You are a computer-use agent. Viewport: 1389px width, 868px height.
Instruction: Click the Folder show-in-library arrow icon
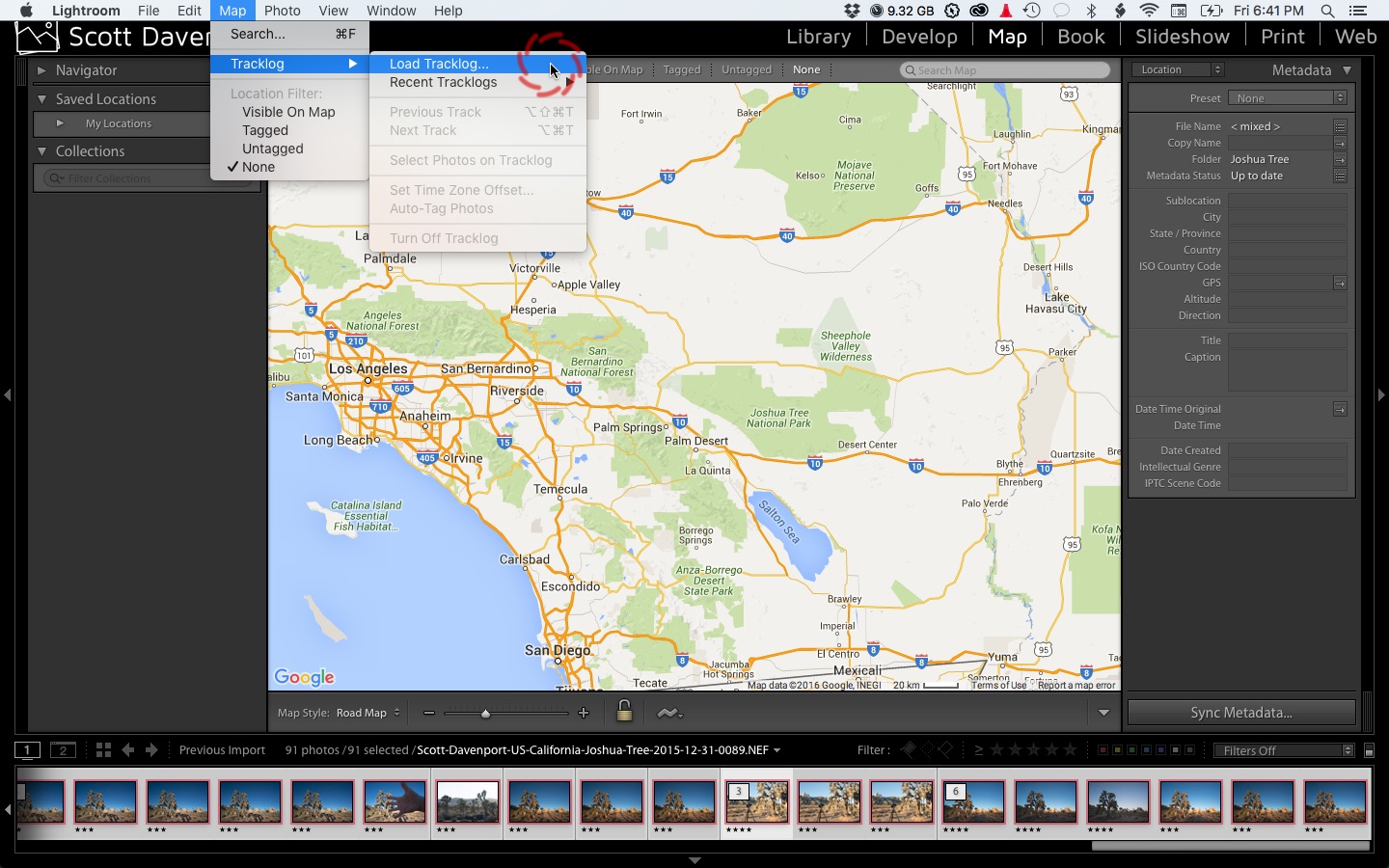click(1340, 159)
